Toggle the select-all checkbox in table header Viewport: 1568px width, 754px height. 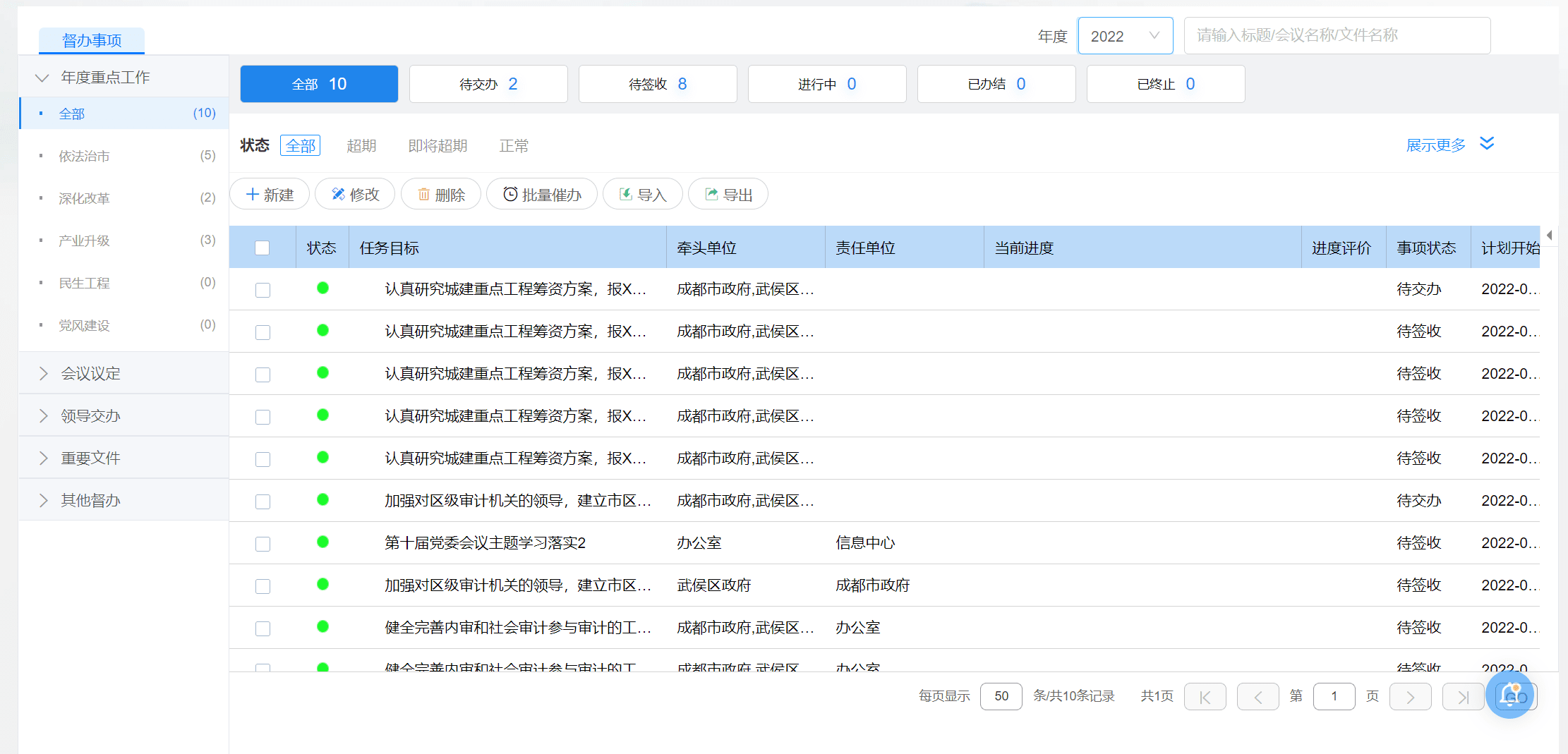point(263,248)
